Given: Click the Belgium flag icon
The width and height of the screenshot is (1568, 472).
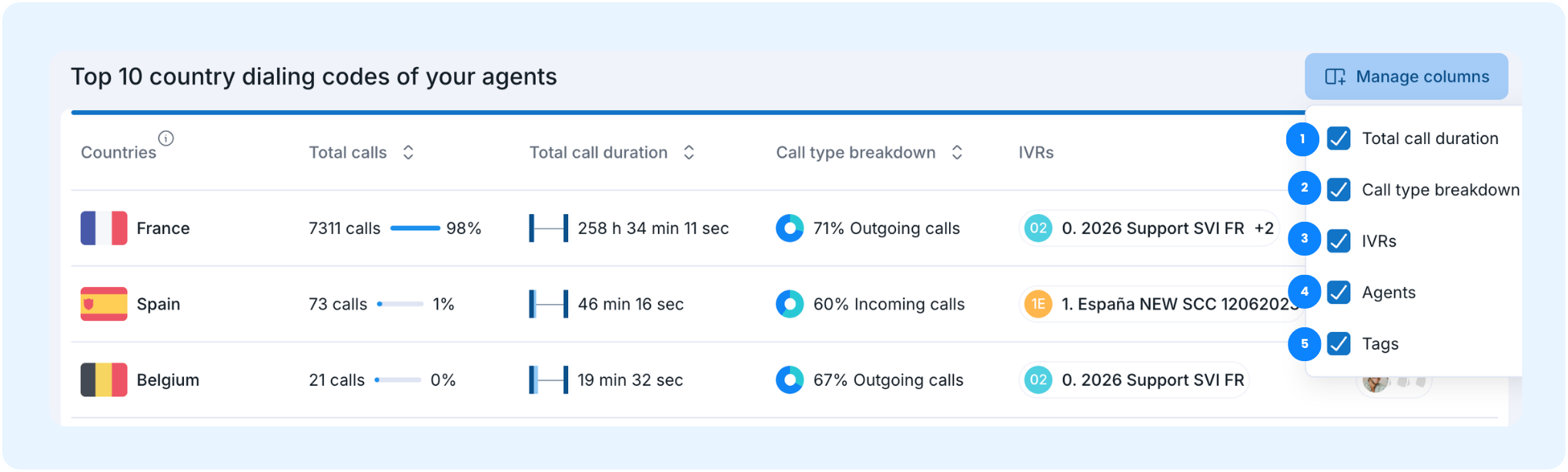Looking at the screenshot, I should [x=104, y=380].
